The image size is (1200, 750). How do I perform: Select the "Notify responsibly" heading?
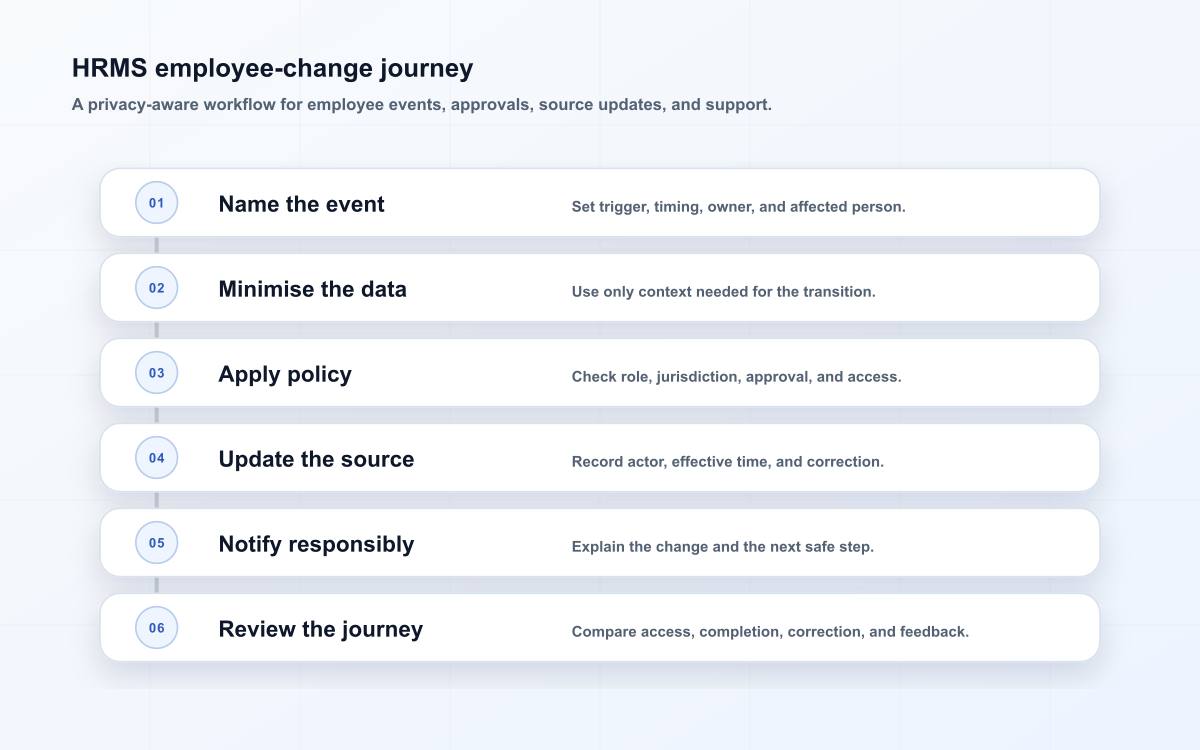pyautogui.click(x=316, y=544)
